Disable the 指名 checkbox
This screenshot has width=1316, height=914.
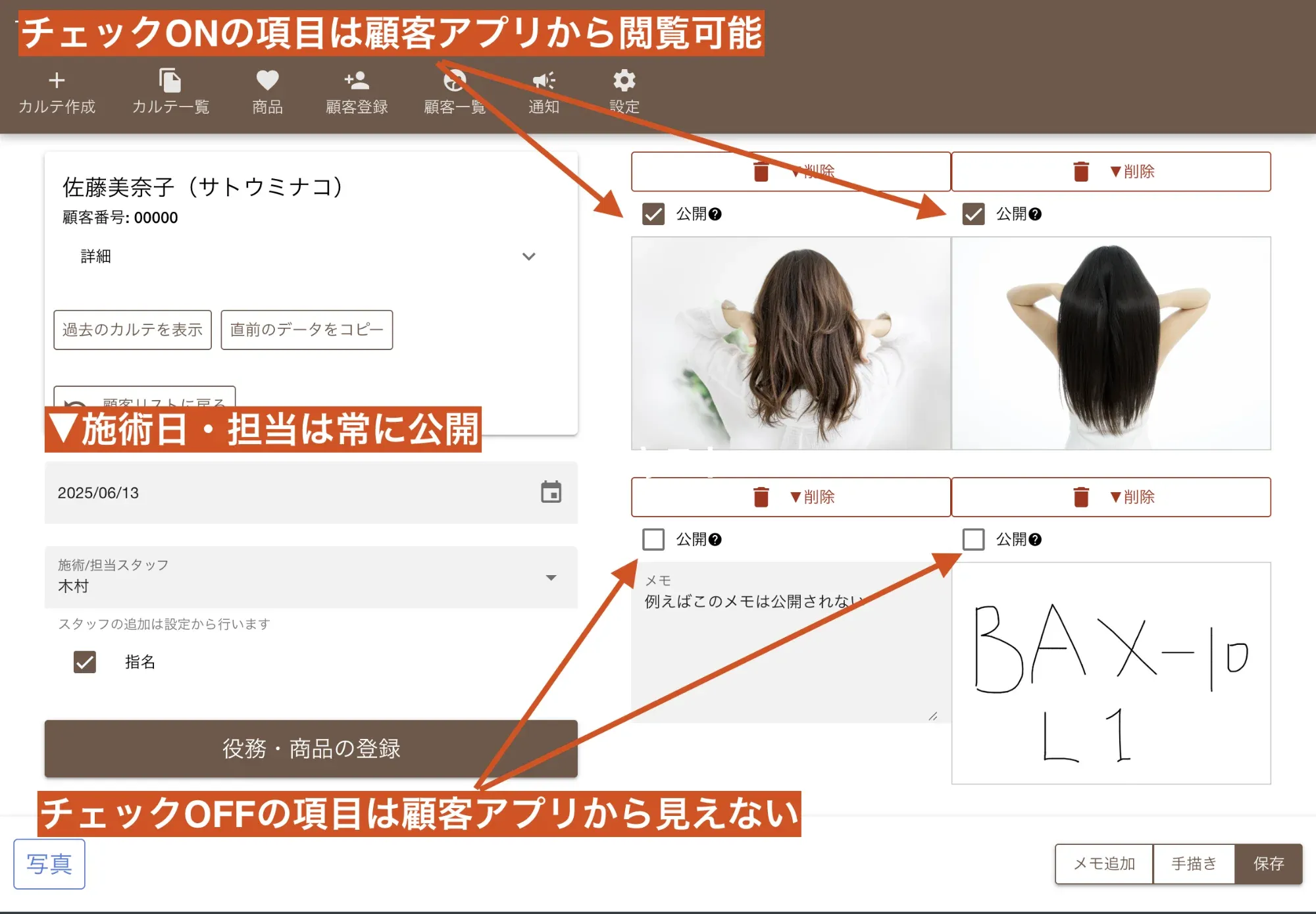click(x=84, y=662)
